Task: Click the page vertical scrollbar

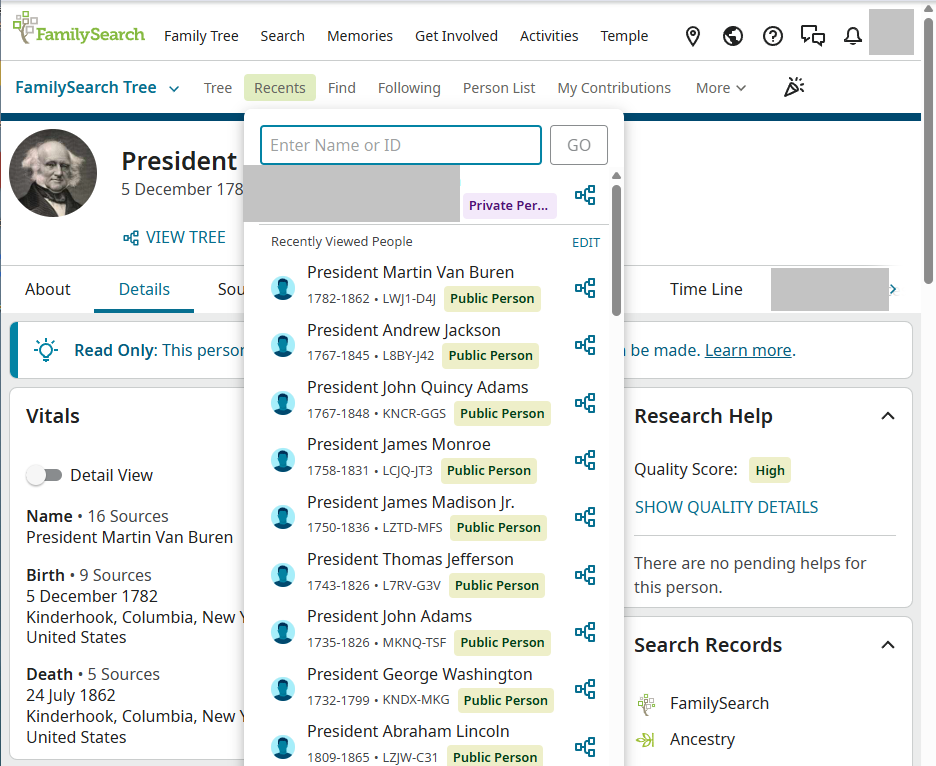Action: (x=928, y=150)
